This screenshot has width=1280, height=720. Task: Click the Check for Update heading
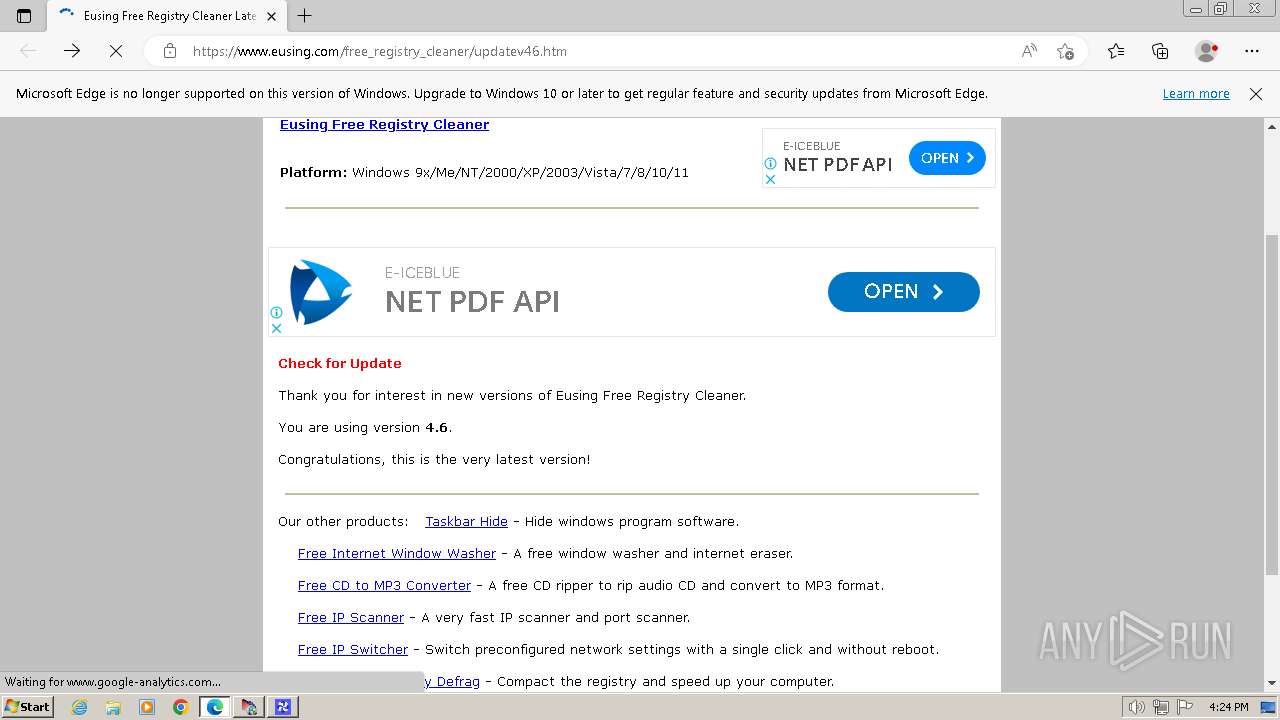(x=340, y=363)
